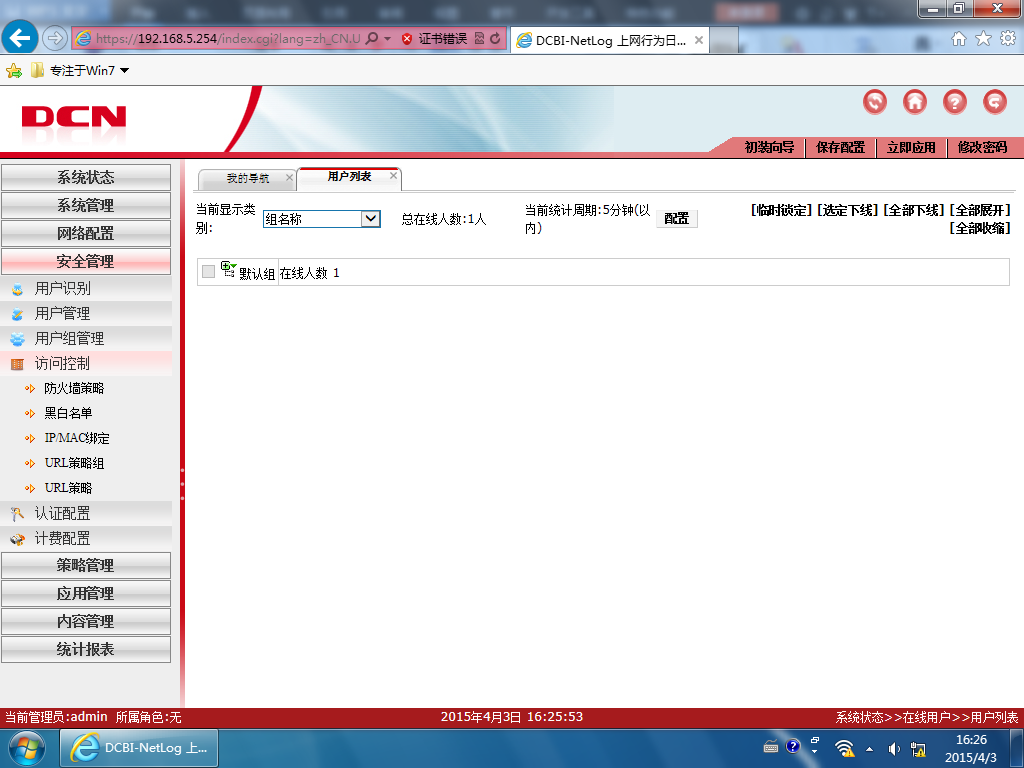Click the [全部下线] link
This screenshot has height=768, width=1024.
[x=914, y=210]
